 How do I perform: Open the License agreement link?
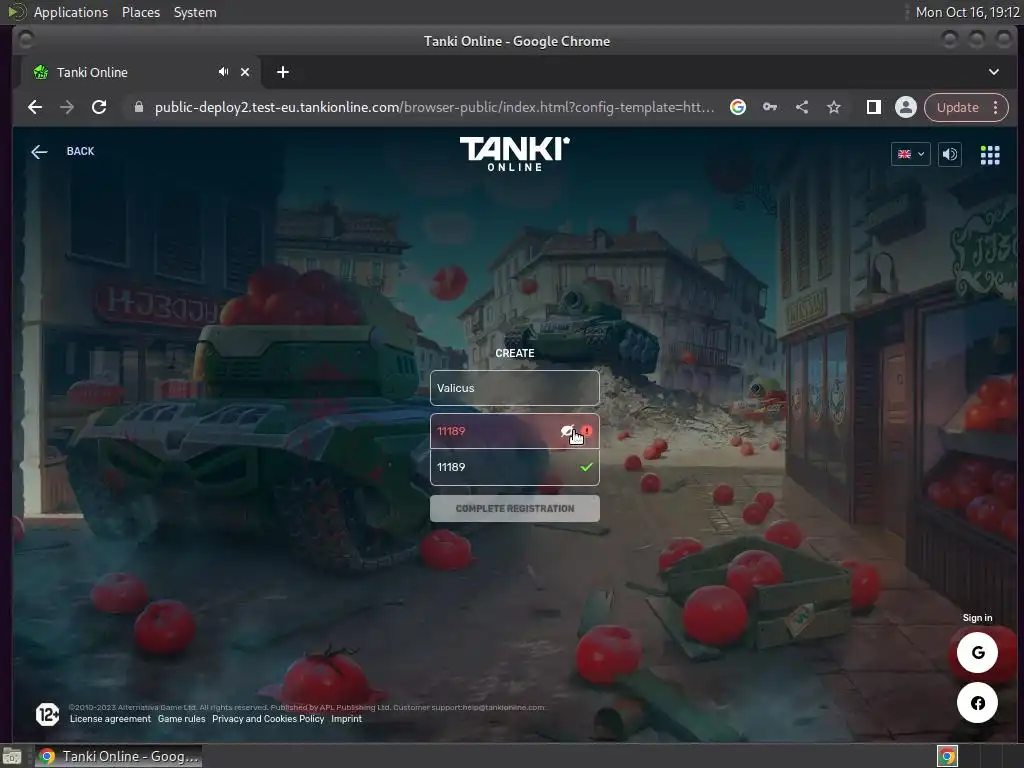coord(110,718)
